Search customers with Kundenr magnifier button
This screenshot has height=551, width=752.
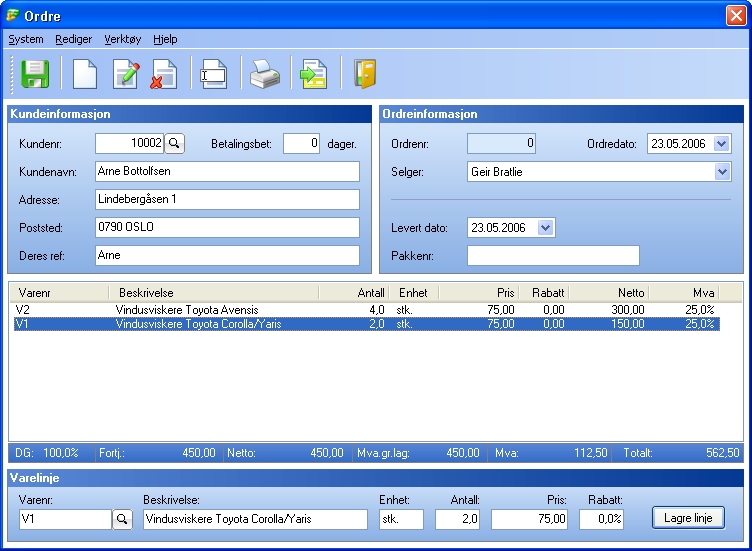coord(175,144)
